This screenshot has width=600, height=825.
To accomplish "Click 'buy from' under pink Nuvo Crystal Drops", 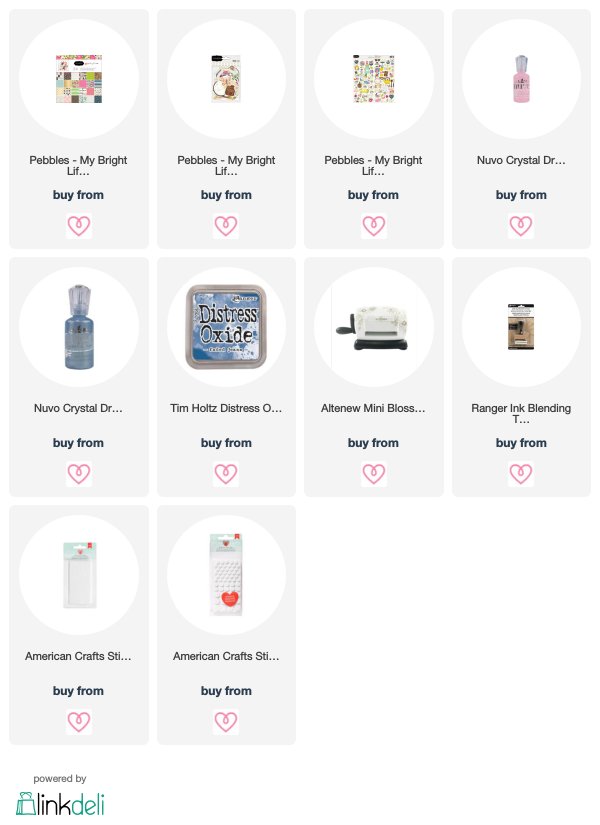I will [521, 195].
